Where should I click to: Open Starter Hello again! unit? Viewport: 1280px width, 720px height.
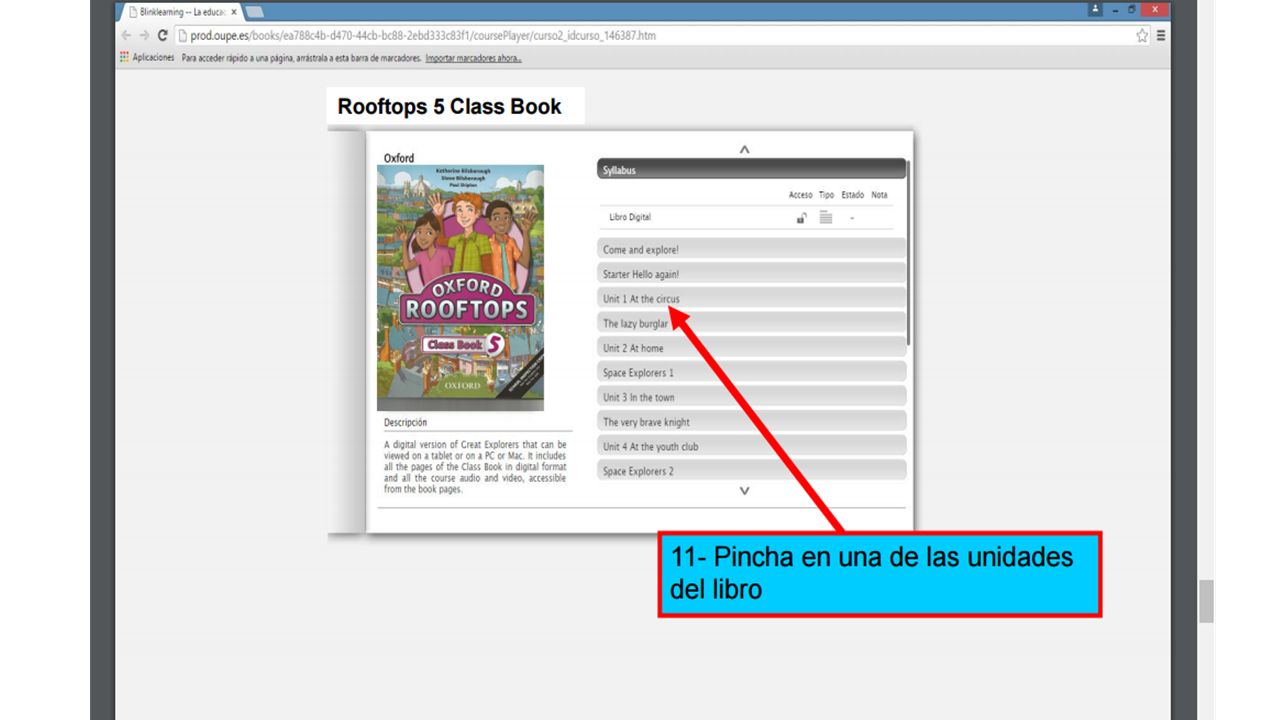click(751, 274)
